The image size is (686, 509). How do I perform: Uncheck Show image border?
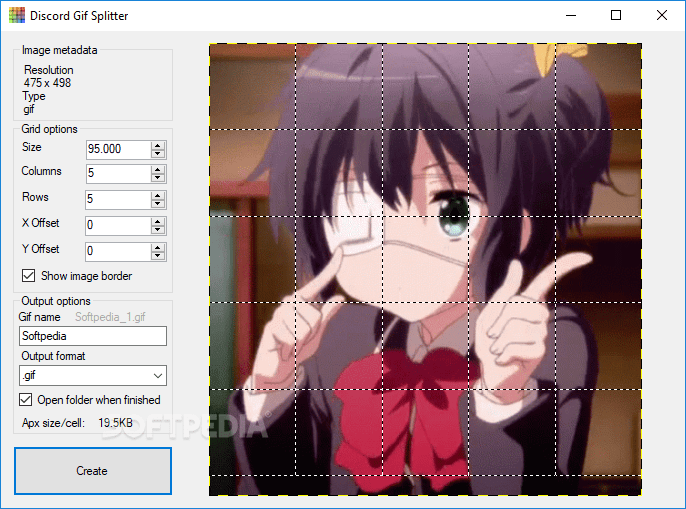click(28, 276)
